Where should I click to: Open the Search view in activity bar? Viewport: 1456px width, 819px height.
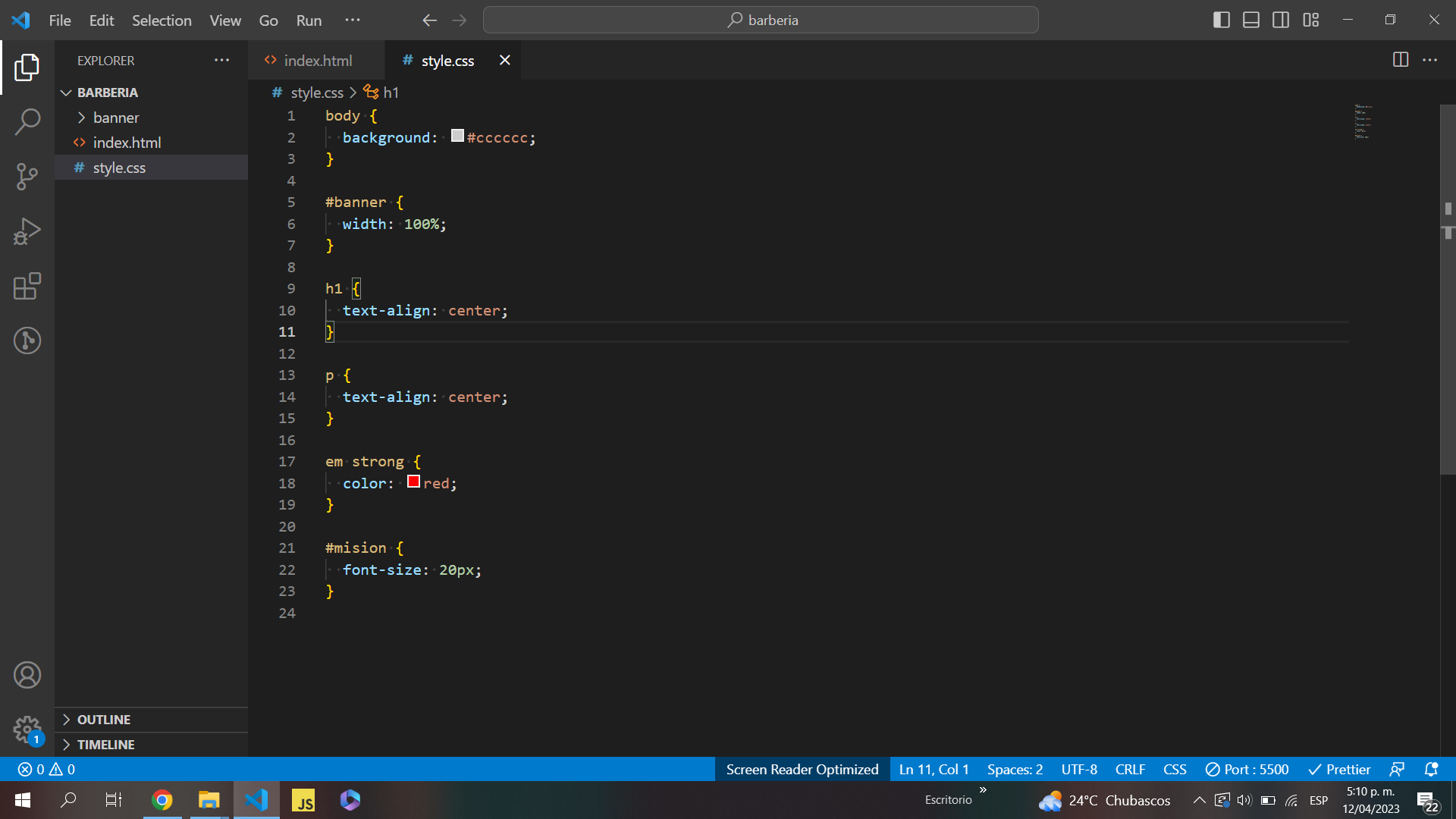pos(27,121)
